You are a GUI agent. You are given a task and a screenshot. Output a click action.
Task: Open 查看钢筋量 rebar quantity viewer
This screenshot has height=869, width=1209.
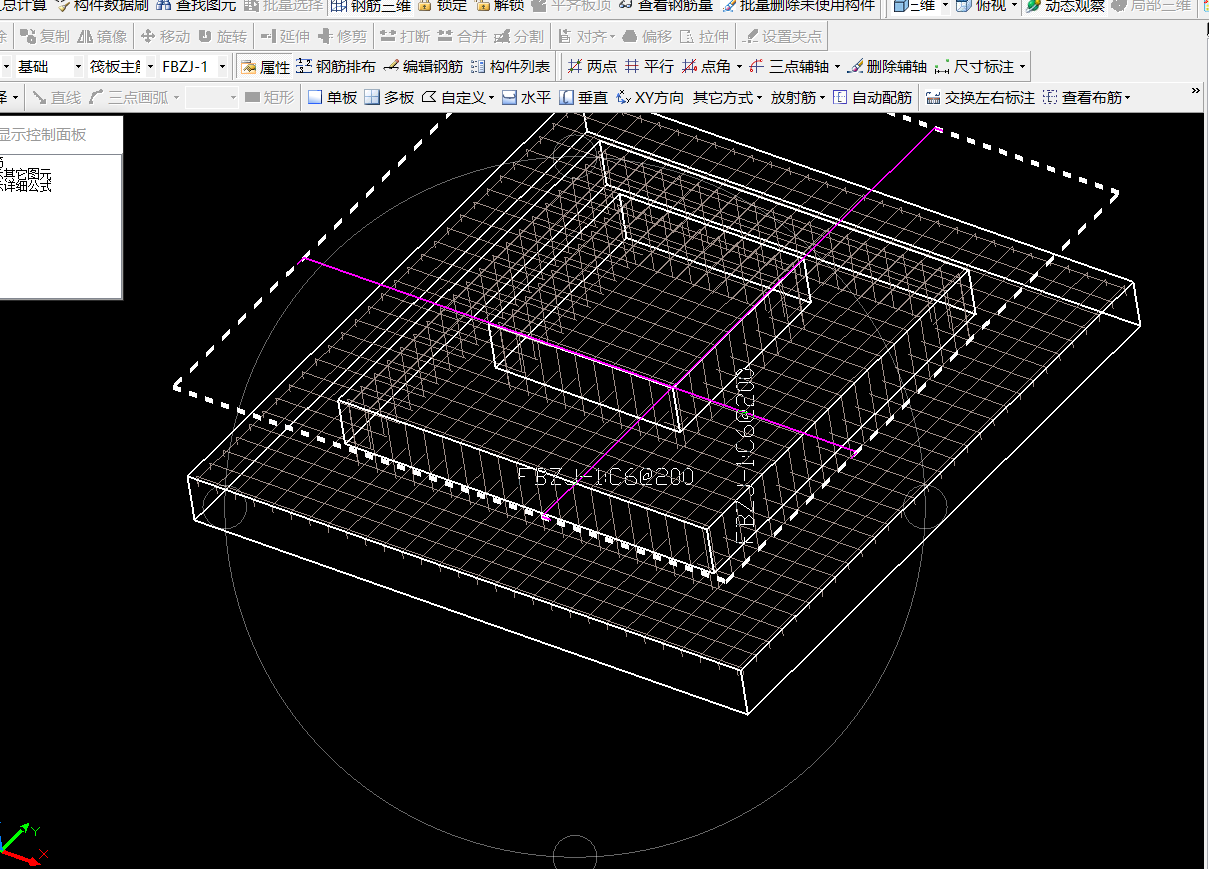[x=665, y=5]
